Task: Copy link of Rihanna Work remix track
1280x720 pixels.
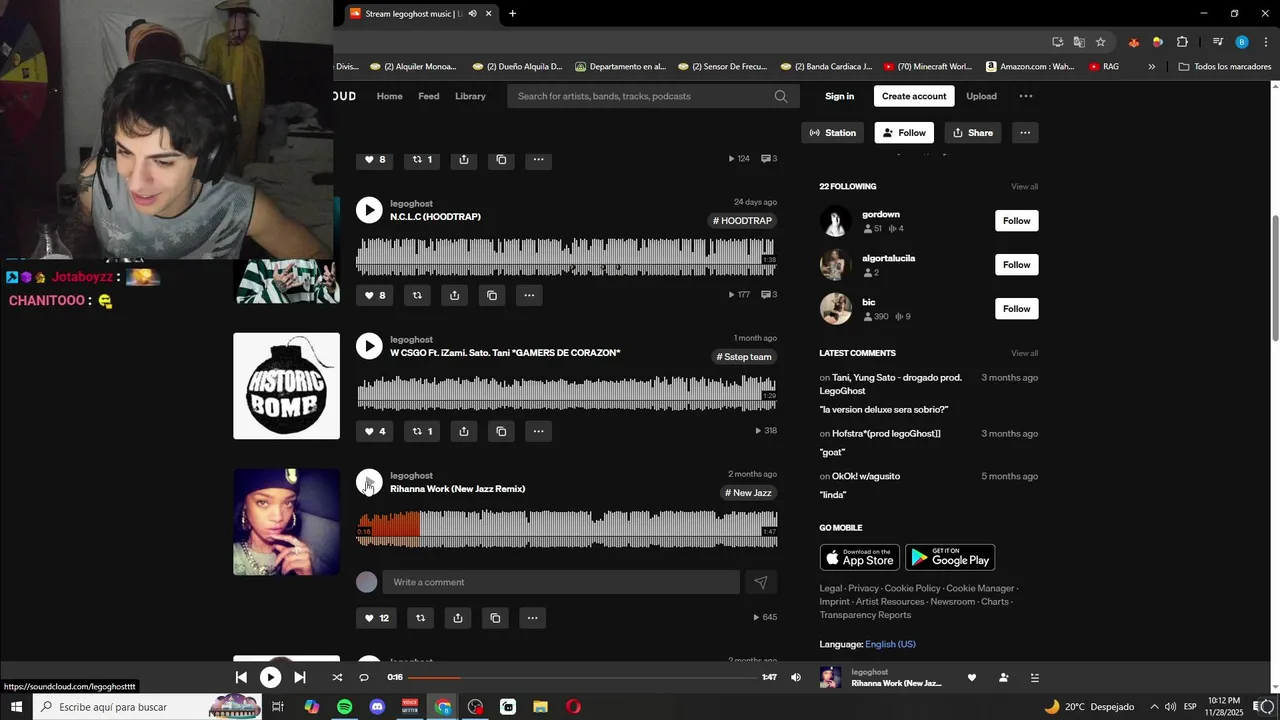Action: [495, 618]
